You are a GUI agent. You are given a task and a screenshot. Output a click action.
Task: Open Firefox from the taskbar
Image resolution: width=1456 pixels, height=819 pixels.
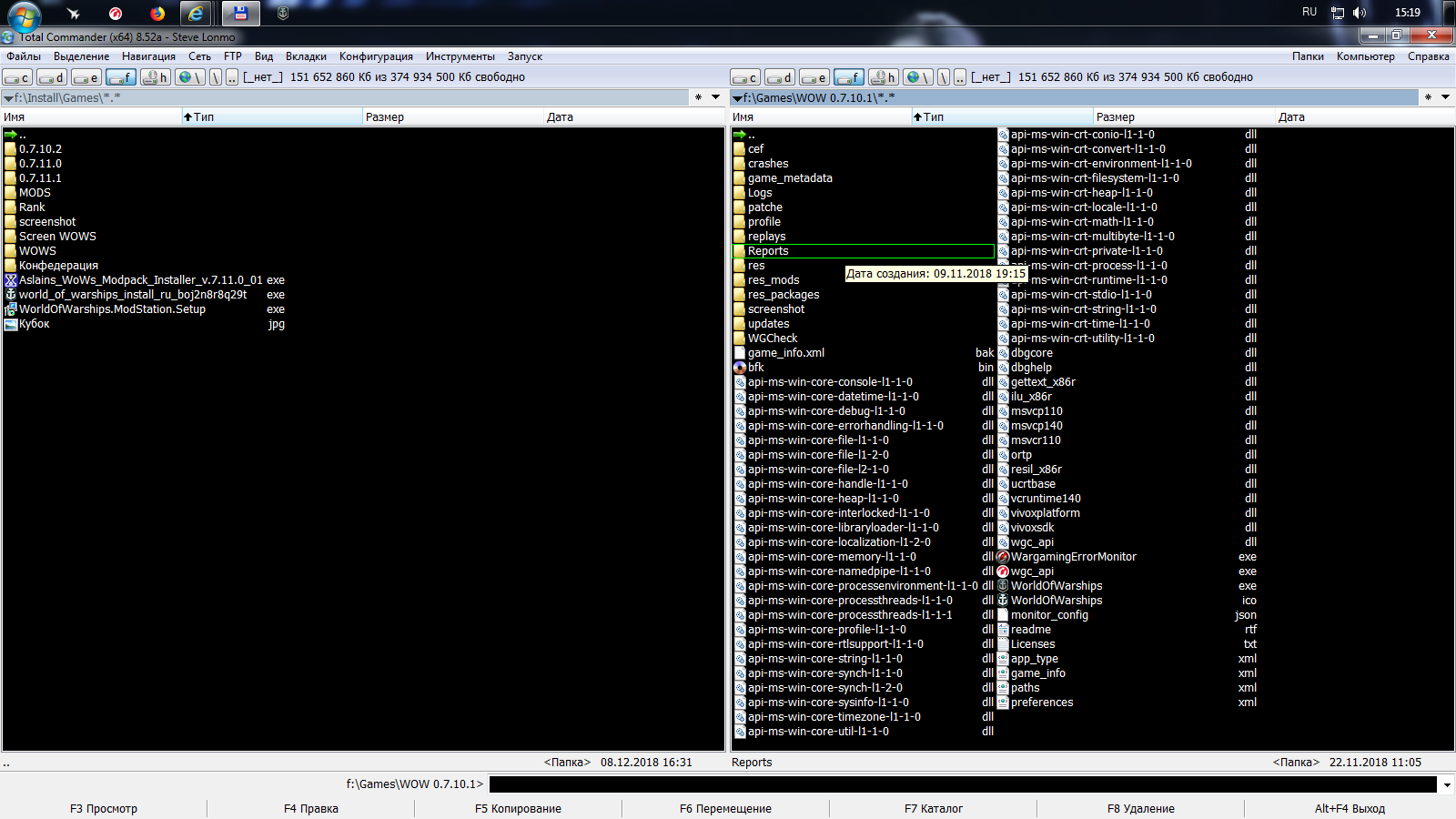157,13
